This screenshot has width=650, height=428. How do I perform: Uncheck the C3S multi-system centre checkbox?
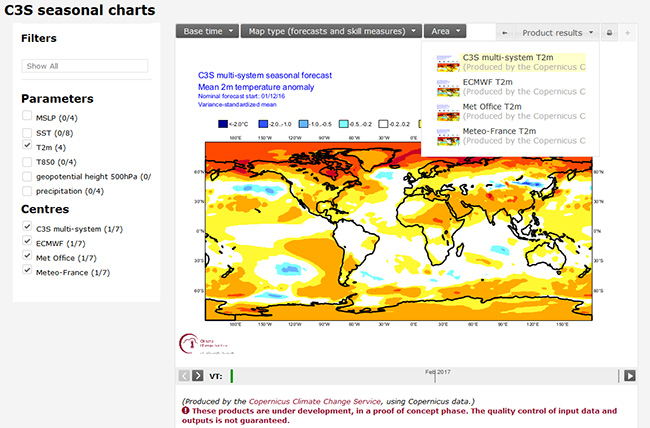click(x=27, y=226)
